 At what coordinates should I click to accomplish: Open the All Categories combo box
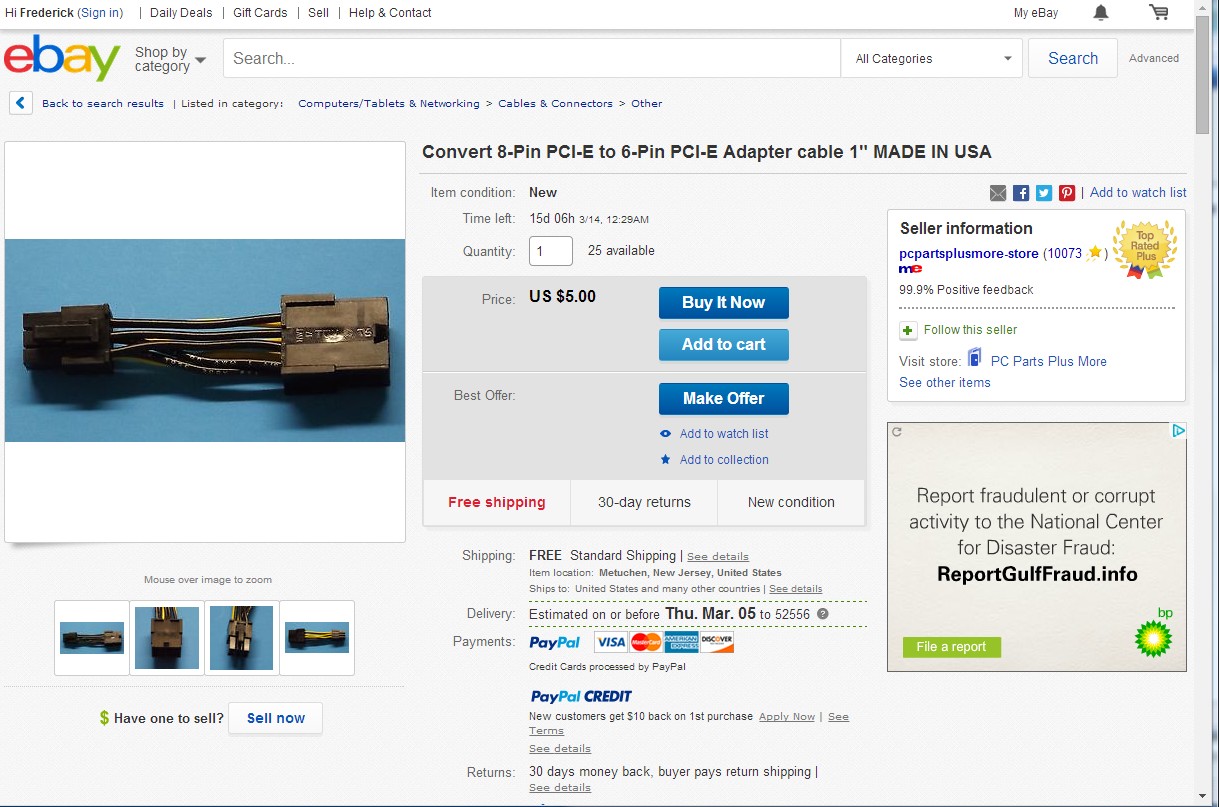(x=932, y=58)
